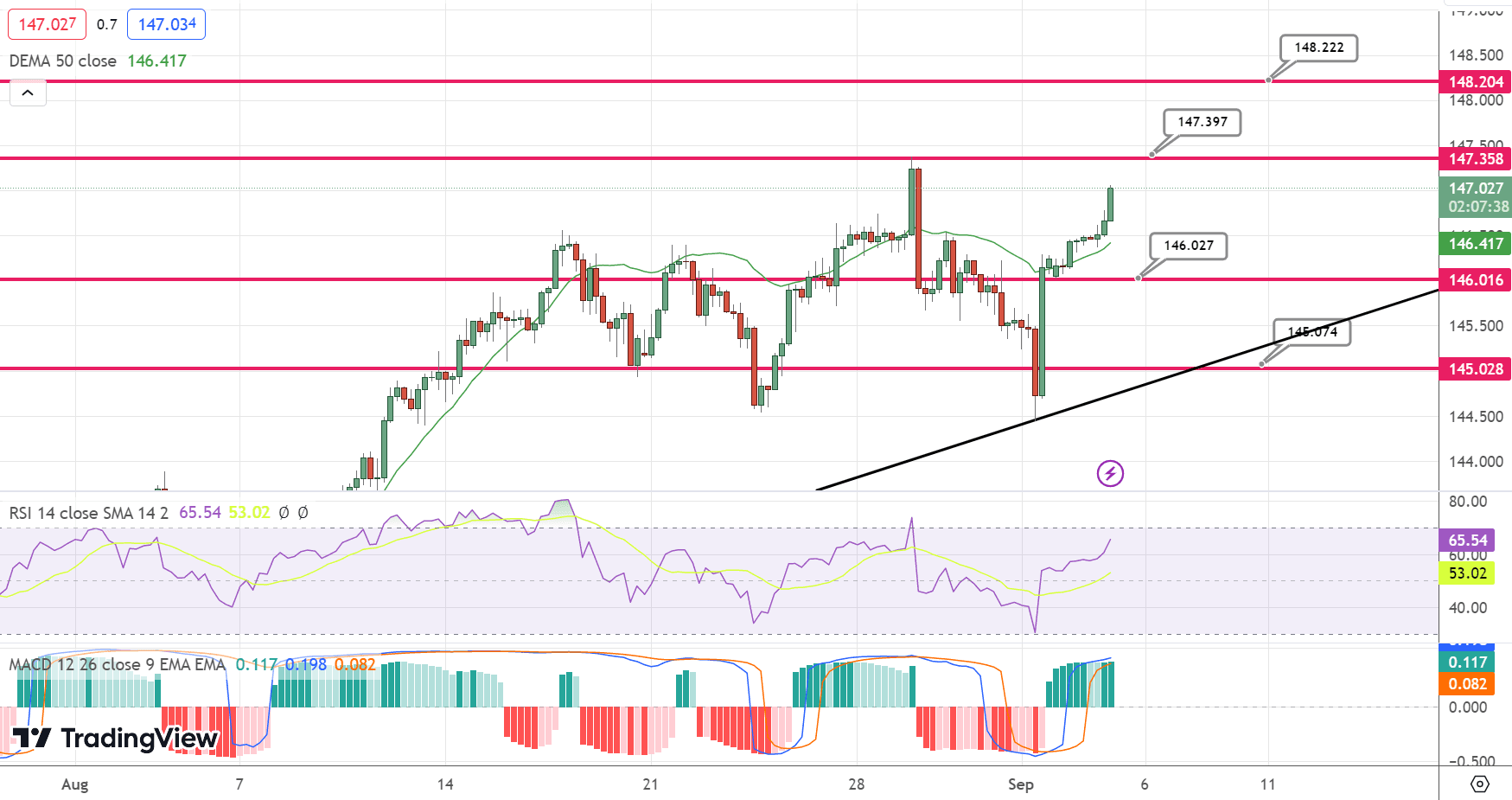1512x800 pixels.
Task: Select the RSI 14 close SMA indicator label
Action: coord(88,513)
